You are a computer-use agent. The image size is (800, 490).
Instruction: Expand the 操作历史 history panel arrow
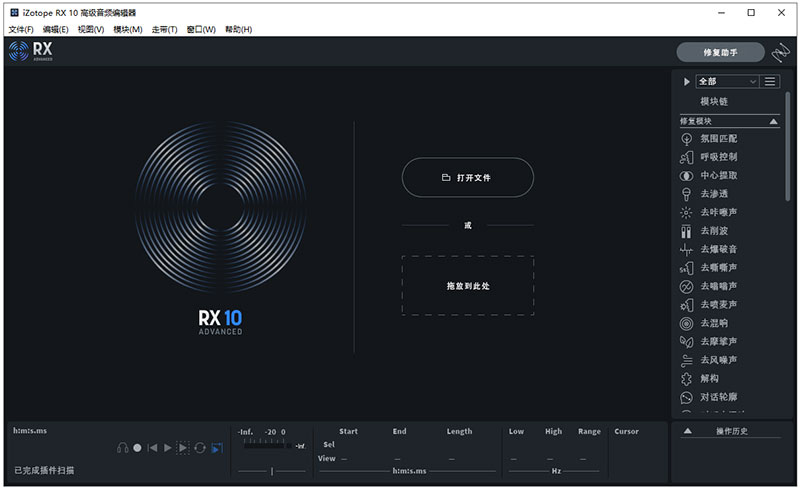pos(688,431)
